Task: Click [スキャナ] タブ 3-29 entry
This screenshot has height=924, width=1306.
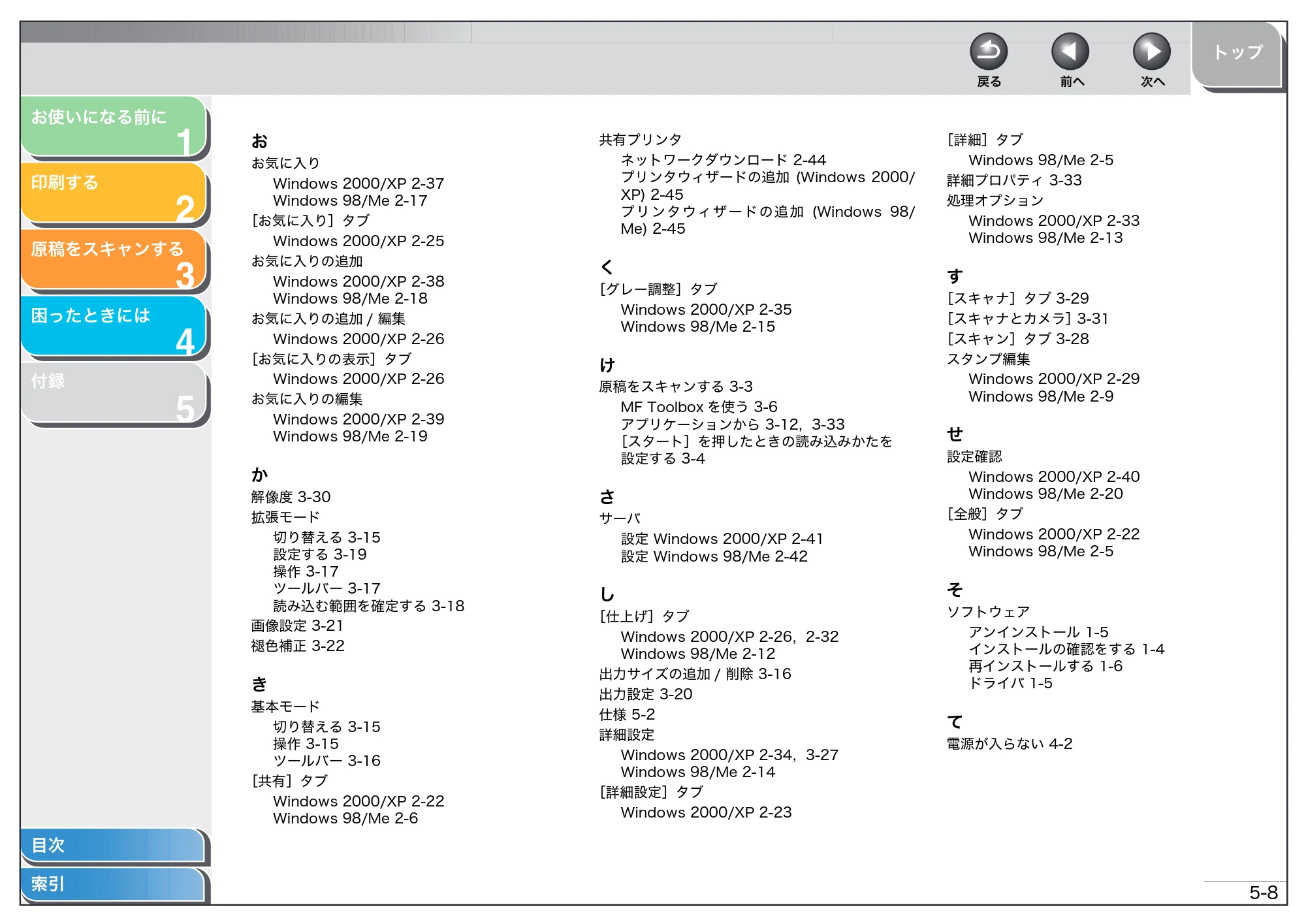Action: pos(1018,298)
